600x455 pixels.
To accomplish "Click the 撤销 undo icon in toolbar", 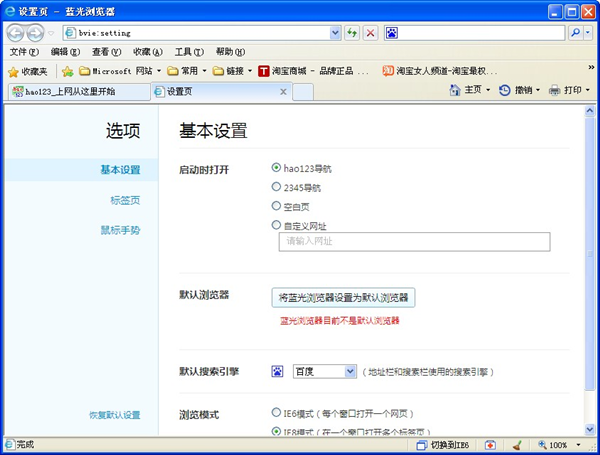I will (505, 90).
